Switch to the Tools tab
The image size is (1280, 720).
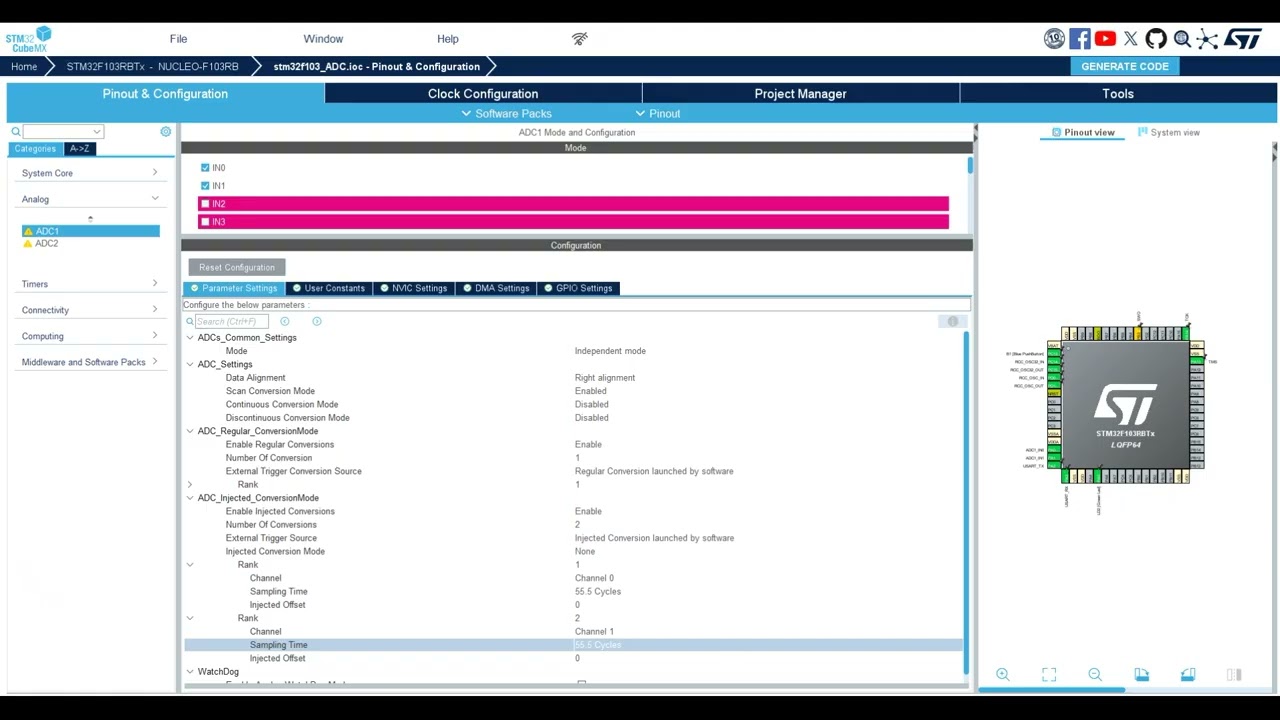[x=1118, y=94]
